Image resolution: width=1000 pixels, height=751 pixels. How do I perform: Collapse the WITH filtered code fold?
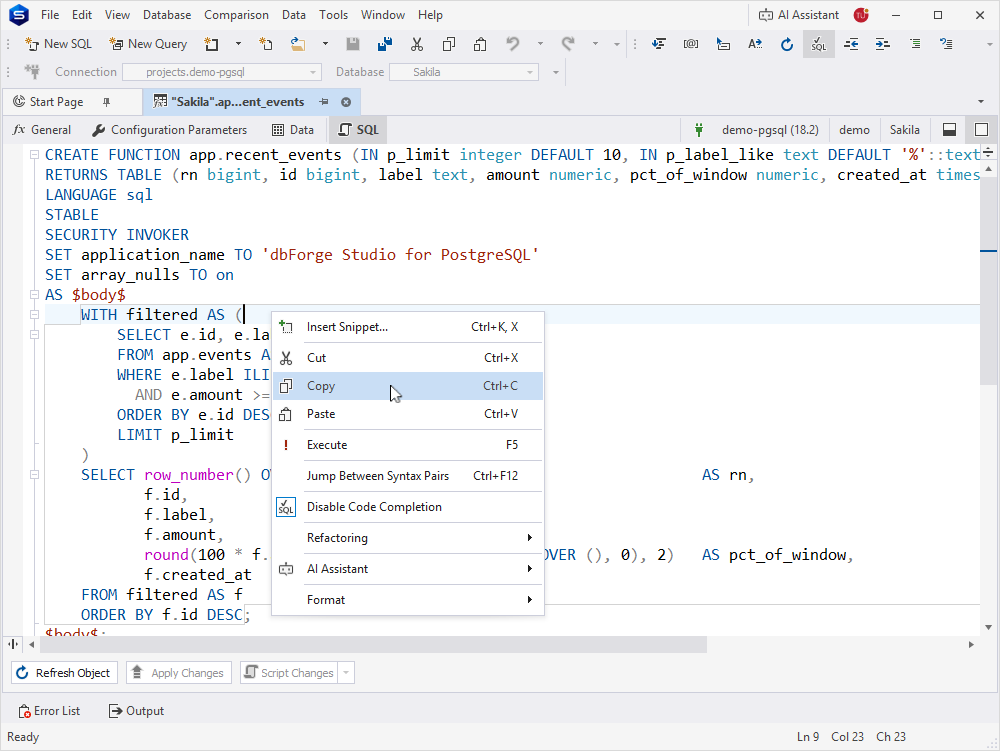(34, 314)
